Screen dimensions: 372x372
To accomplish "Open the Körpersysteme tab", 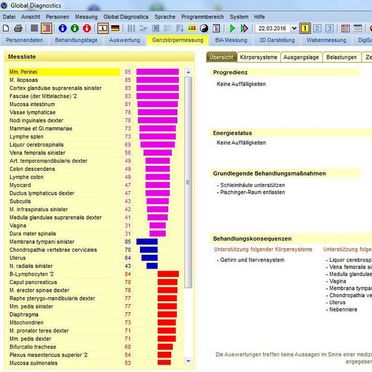I will pyautogui.click(x=259, y=57).
